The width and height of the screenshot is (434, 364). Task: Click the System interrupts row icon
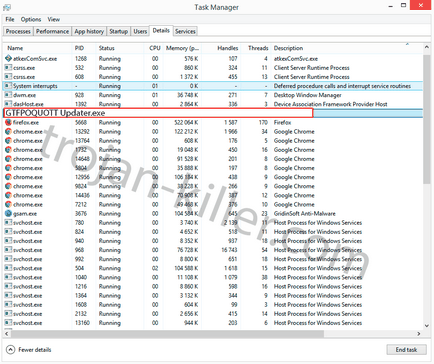coord(8,86)
